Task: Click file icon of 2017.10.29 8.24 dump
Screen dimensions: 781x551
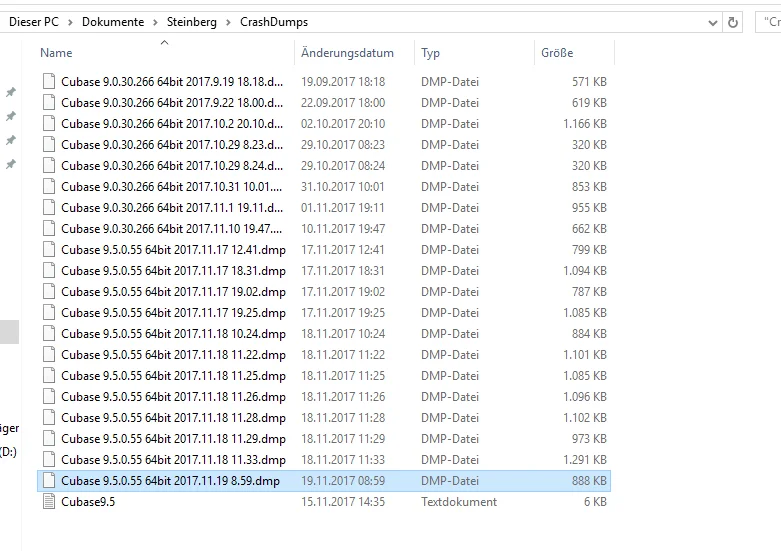Action: click(49, 165)
